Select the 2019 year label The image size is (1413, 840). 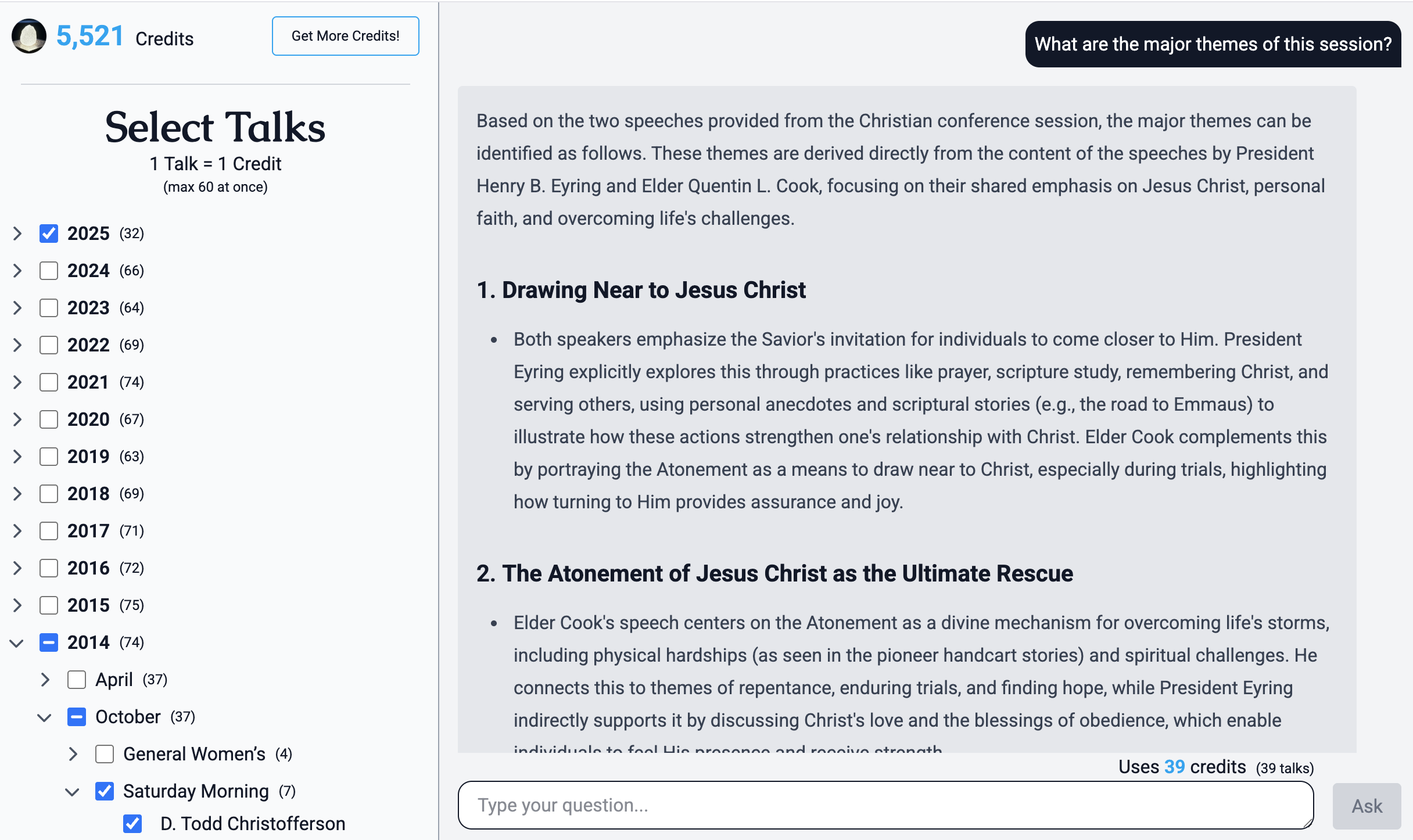pos(88,457)
